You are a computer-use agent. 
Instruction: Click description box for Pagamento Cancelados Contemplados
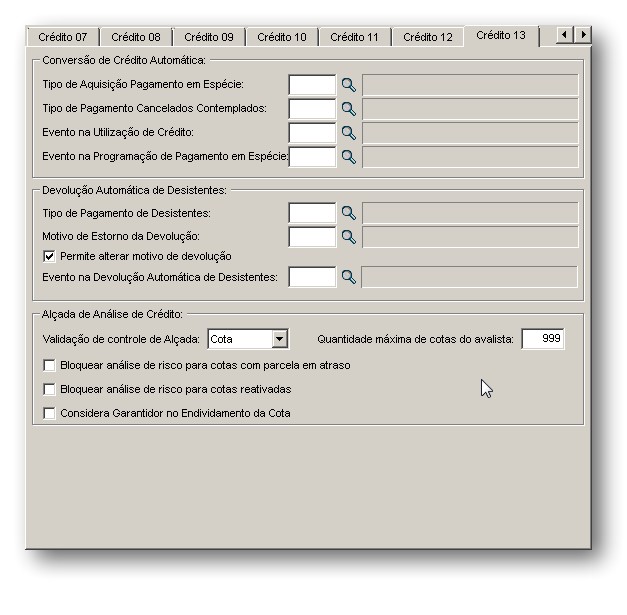coord(470,109)
